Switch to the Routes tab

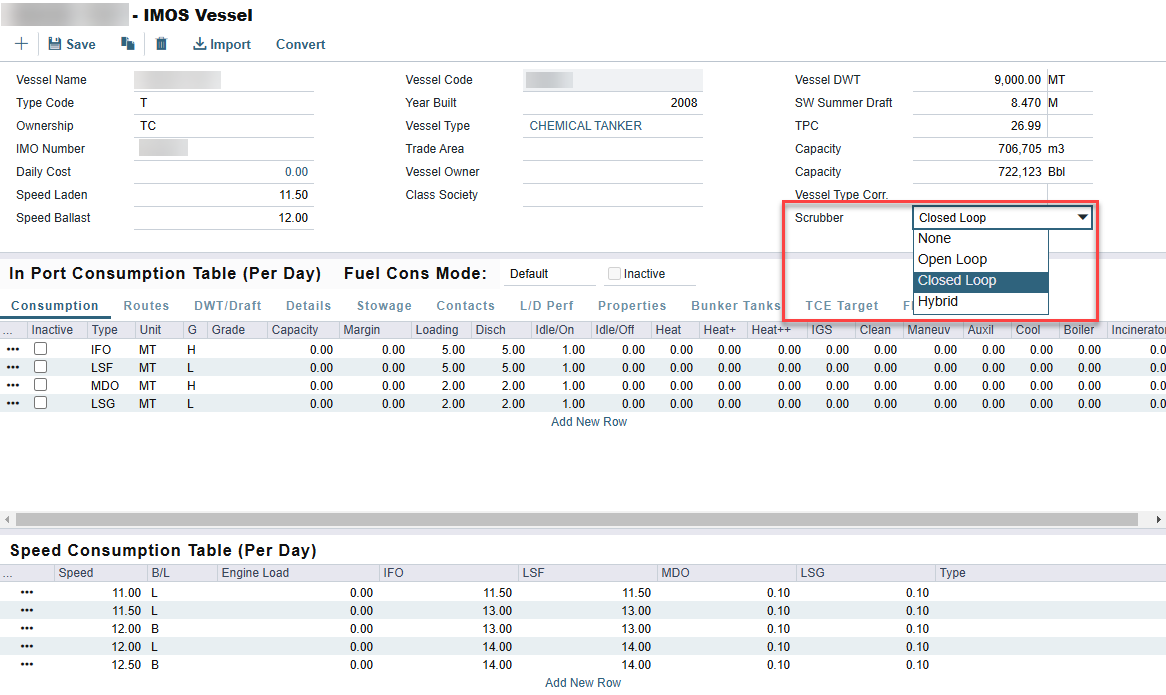(146, 306)
